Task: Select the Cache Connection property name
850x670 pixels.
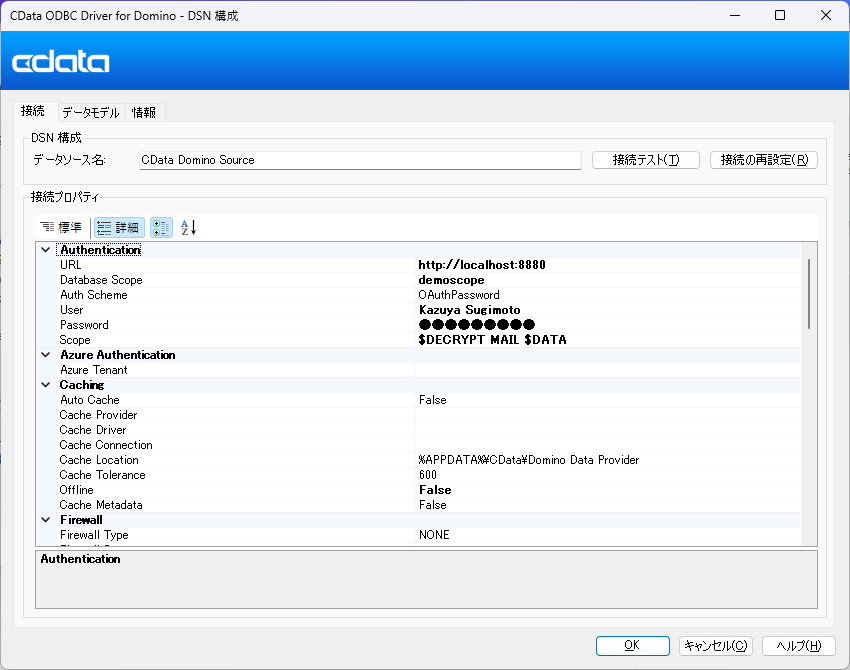Action: [106, 445]
